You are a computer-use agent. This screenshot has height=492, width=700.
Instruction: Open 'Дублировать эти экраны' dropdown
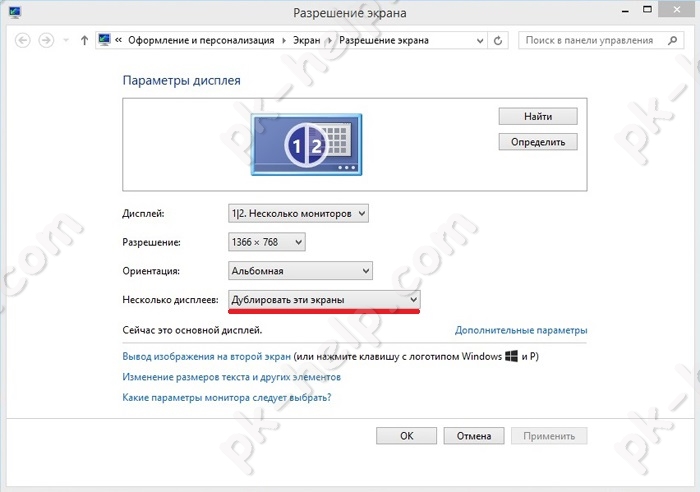[x=324, y=300]
